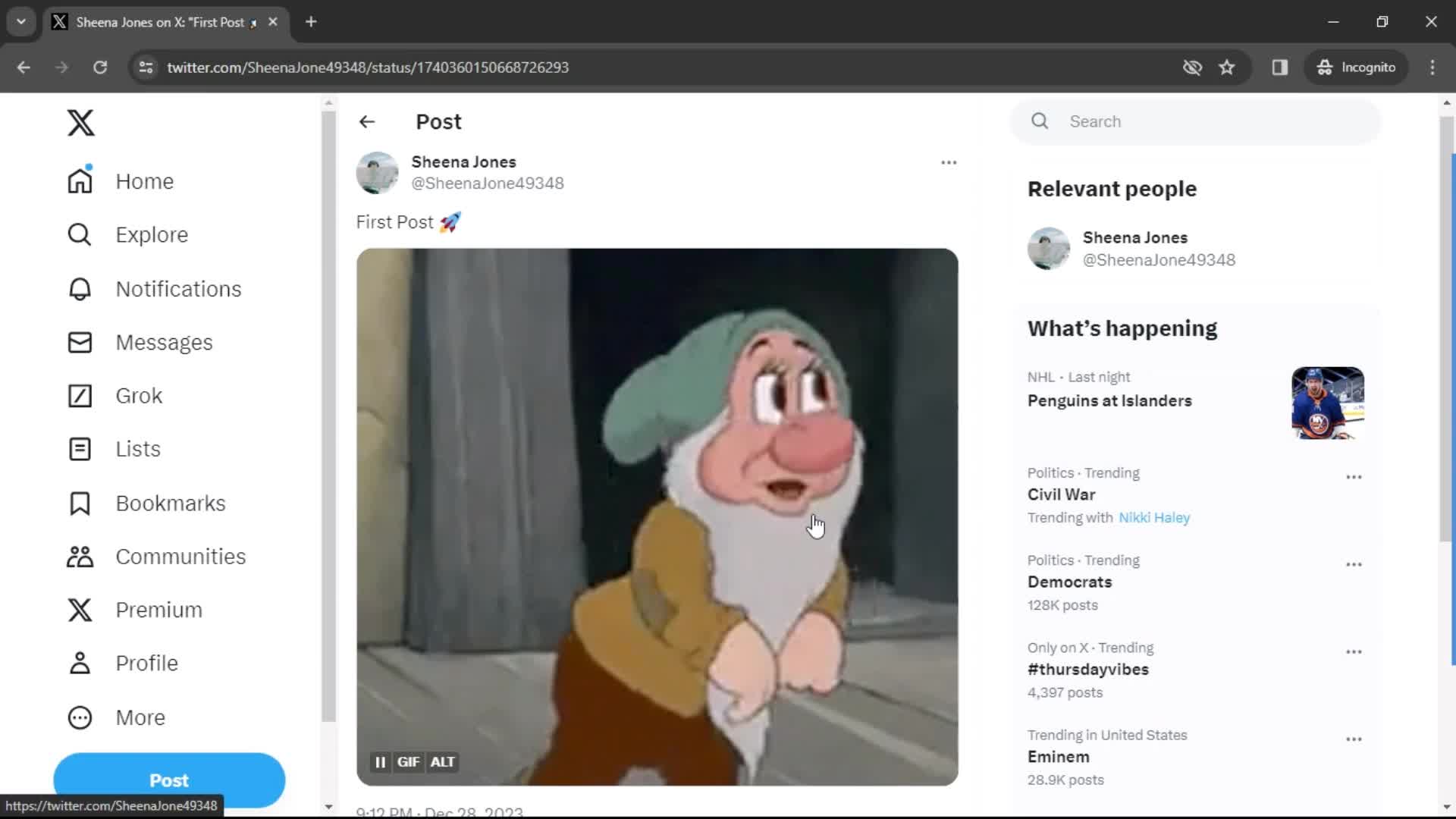Select Incognito icon in browser toolbar

click(1356, 67)
